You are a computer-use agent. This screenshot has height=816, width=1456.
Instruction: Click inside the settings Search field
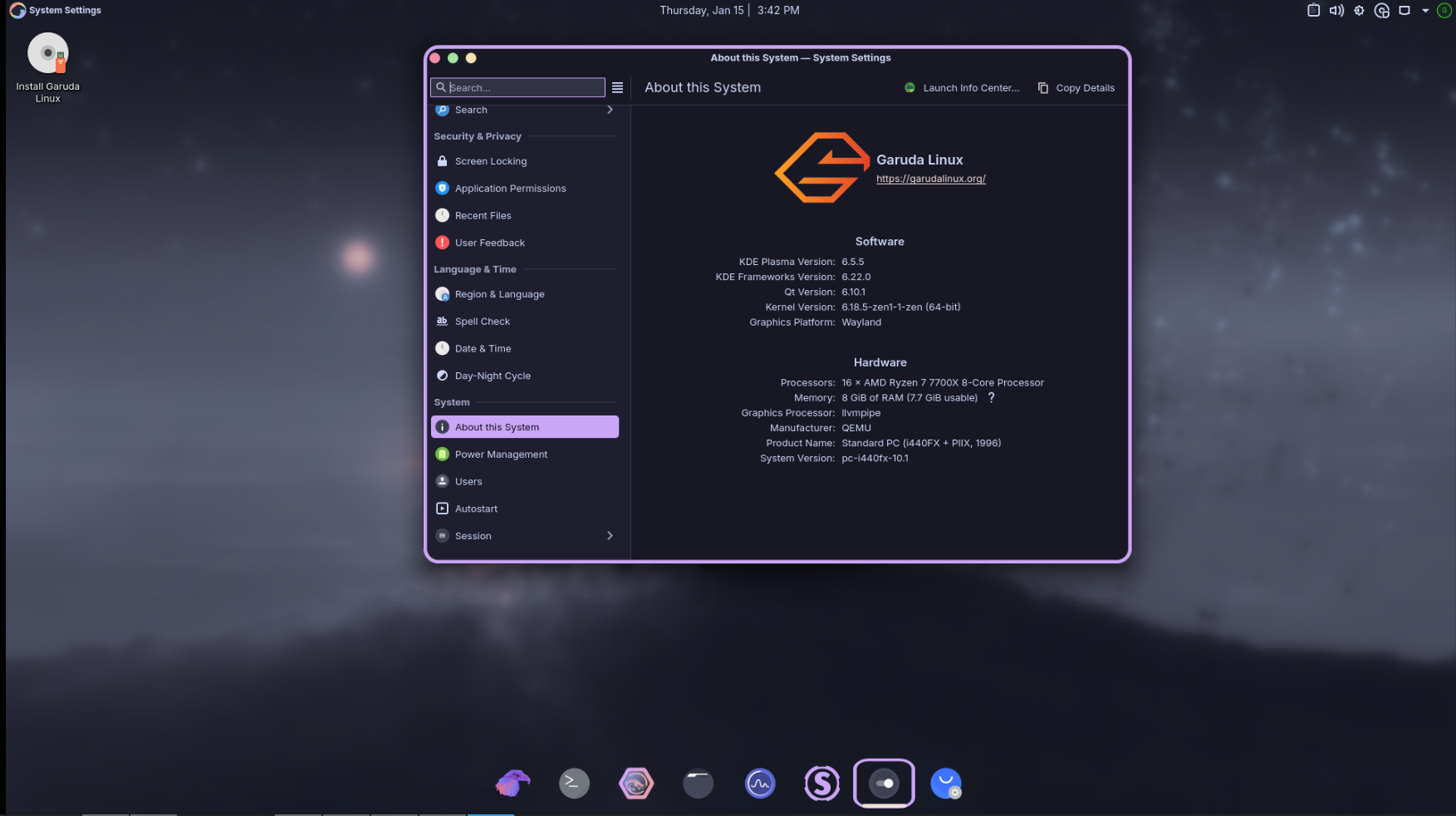click(517, 87)
